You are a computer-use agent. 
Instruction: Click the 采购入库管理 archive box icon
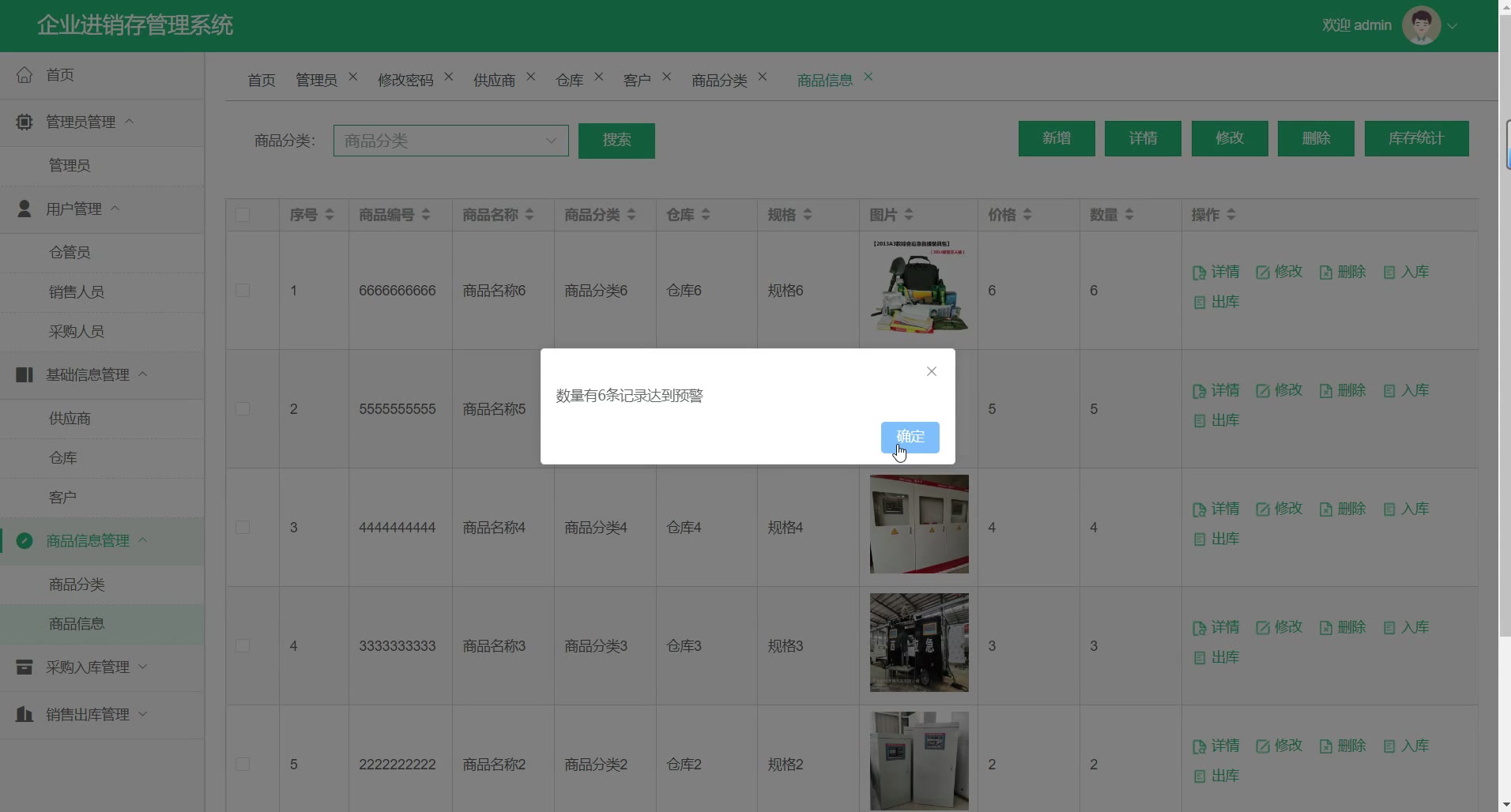pos(24,667)
